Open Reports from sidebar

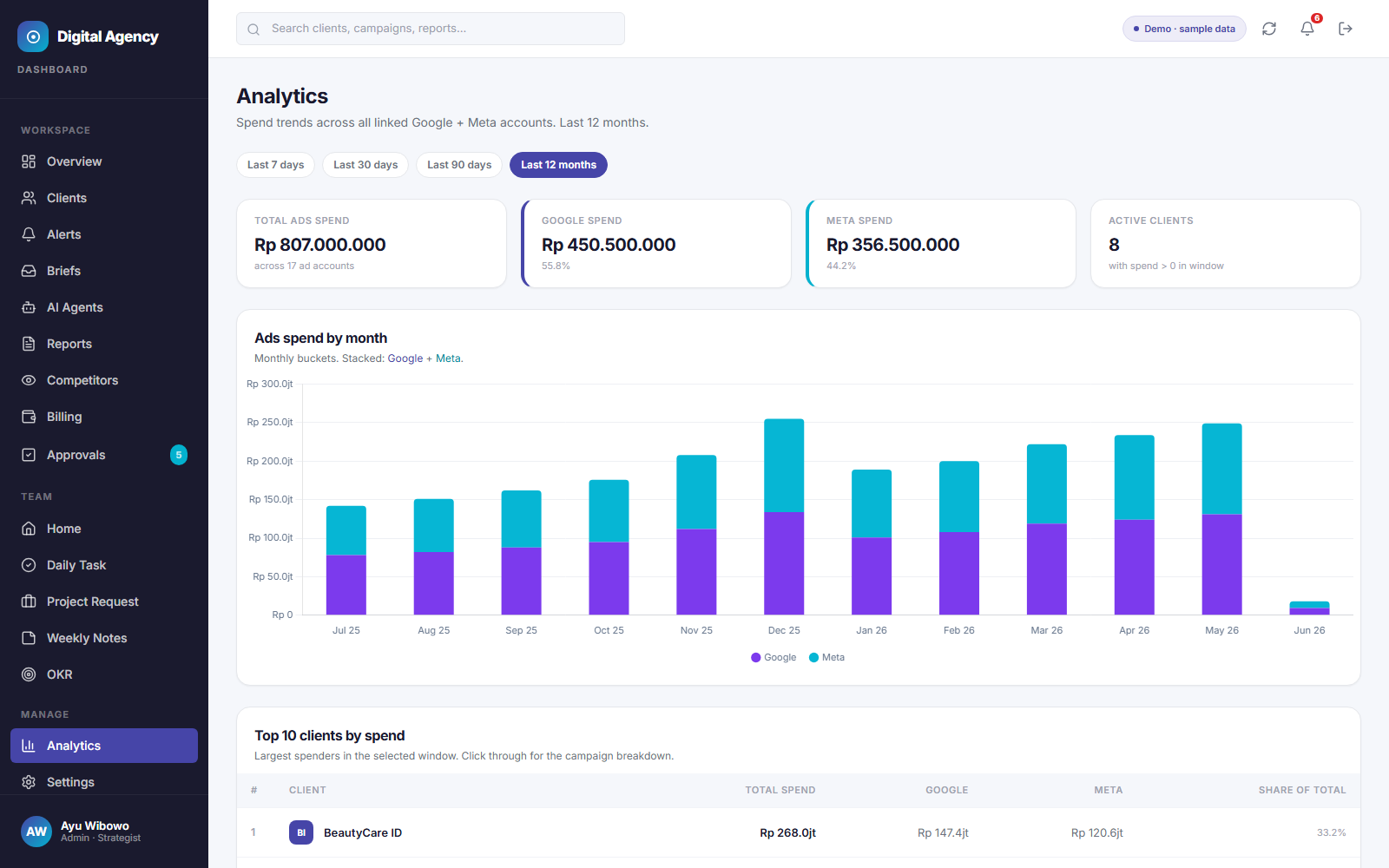pyautogui.click(x=104, y=344)
